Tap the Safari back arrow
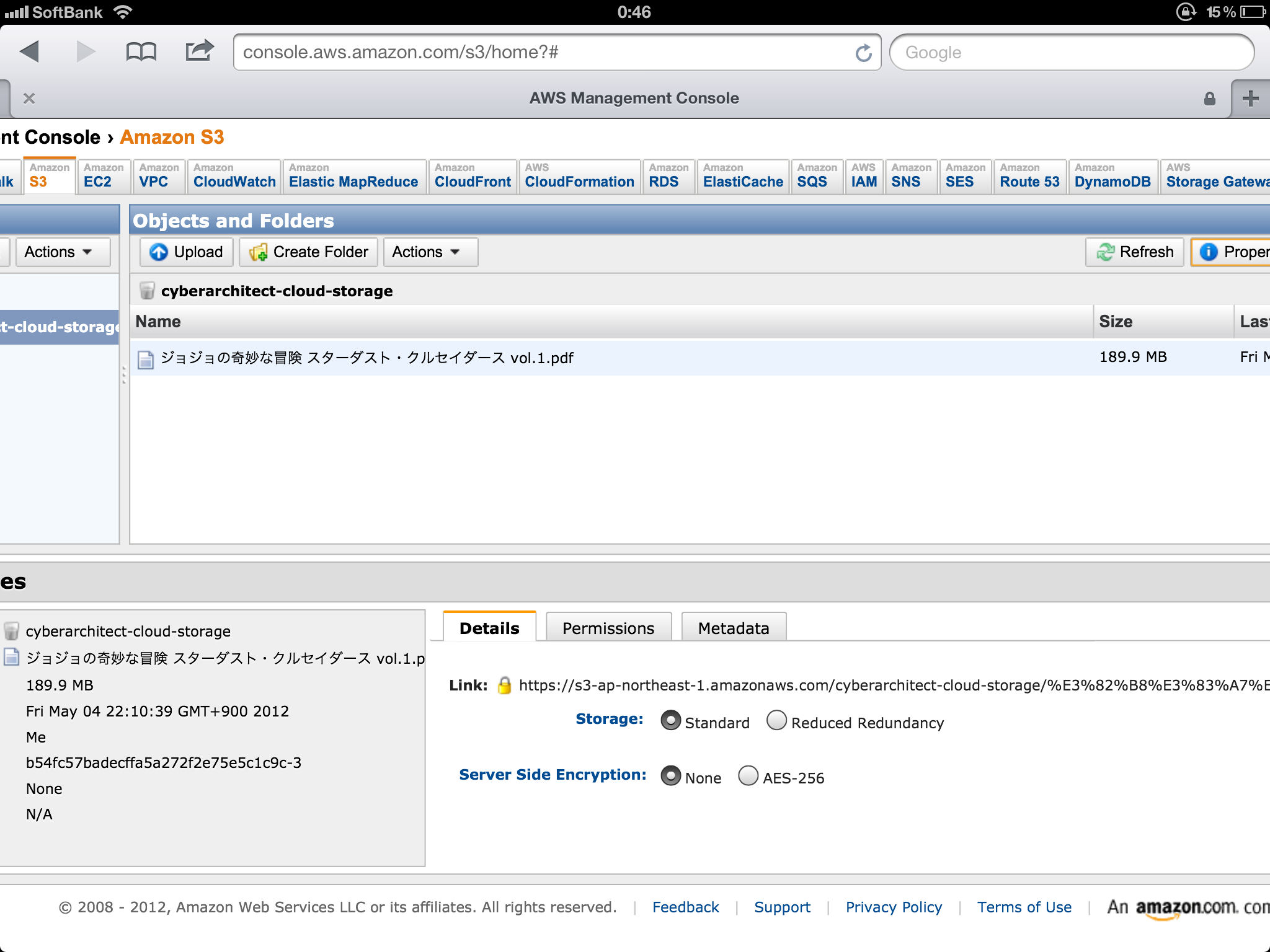This screenshot has height=952, width=1270. coord(30,51)
